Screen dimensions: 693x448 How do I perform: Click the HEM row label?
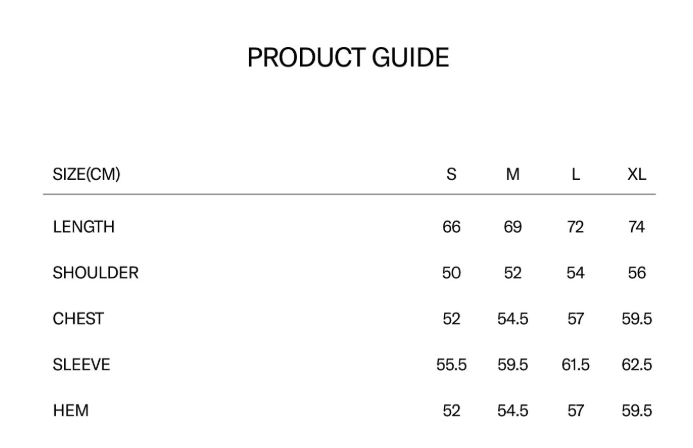point(71,411)
